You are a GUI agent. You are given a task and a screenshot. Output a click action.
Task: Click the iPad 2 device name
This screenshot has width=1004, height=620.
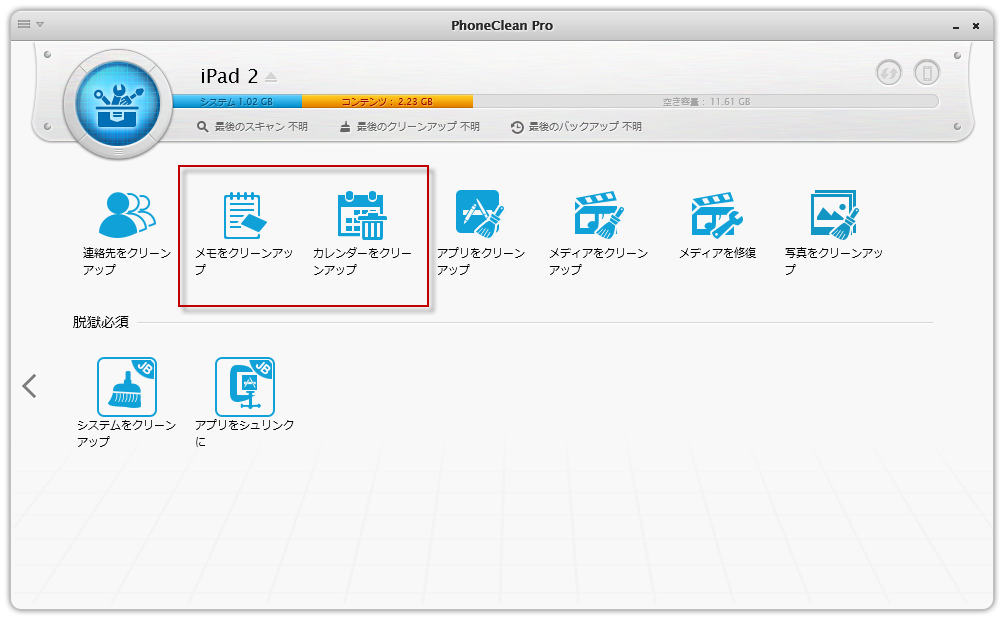click(x=229, y=76)
